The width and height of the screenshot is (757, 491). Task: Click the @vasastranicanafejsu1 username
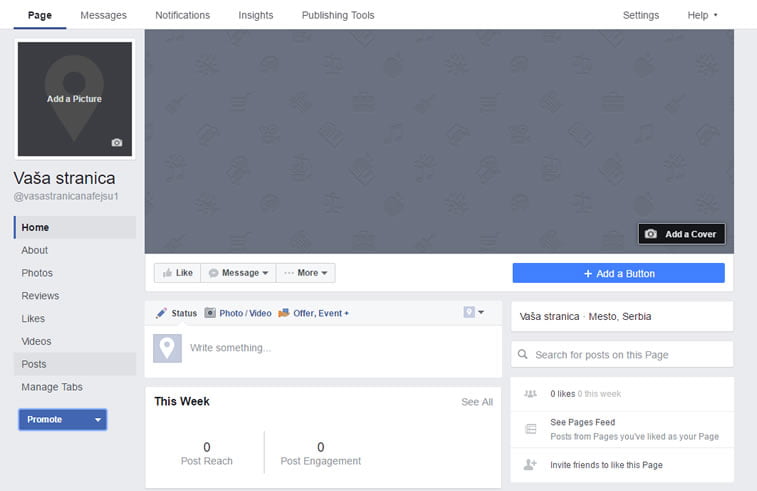click(x=66, y=196)
